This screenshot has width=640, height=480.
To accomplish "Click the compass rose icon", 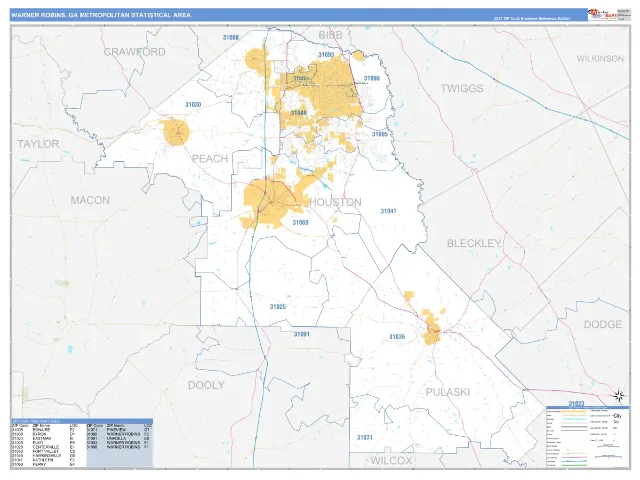I will coord(619,396).
